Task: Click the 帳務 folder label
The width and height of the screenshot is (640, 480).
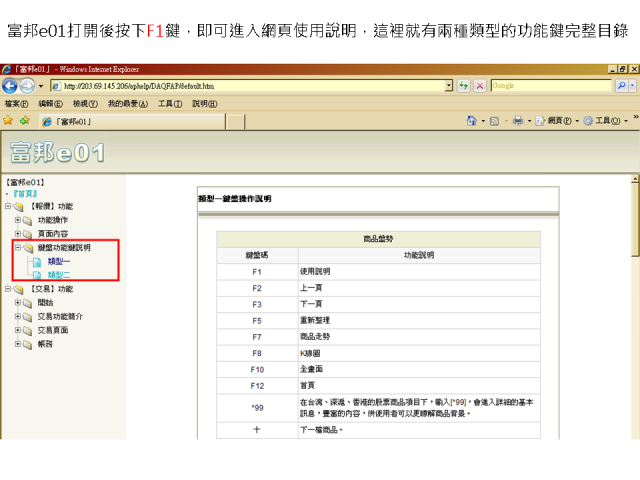Action: click(45, 344)
